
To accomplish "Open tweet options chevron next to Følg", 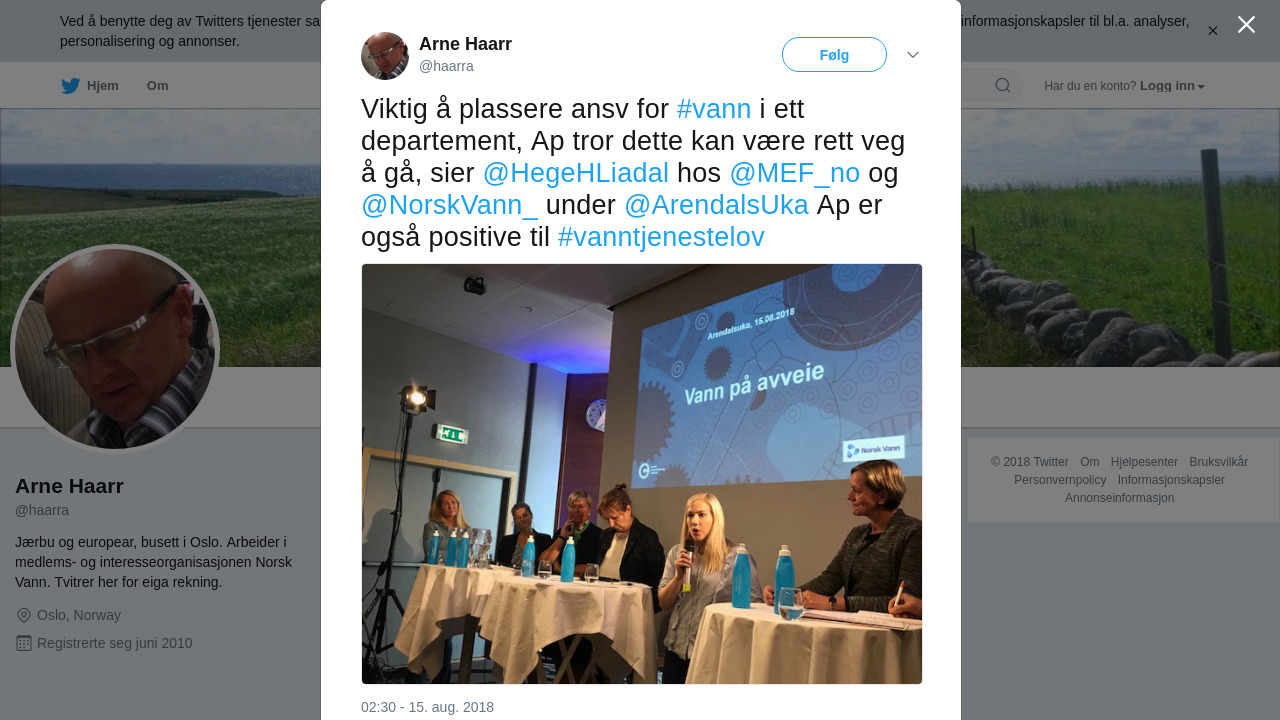I will (x=913, y=55).
